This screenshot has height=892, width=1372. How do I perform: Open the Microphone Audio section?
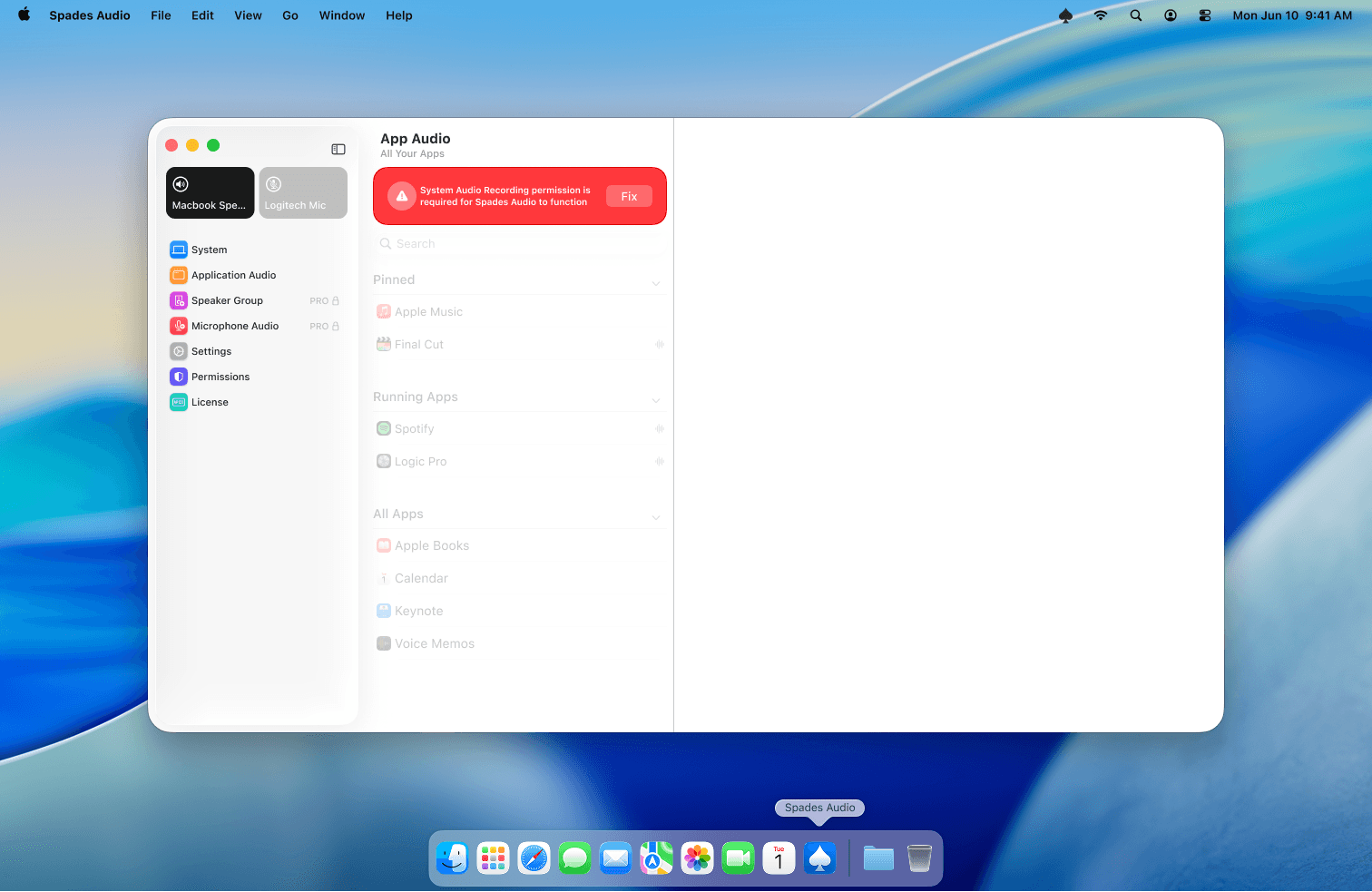[x=178, y=326]
